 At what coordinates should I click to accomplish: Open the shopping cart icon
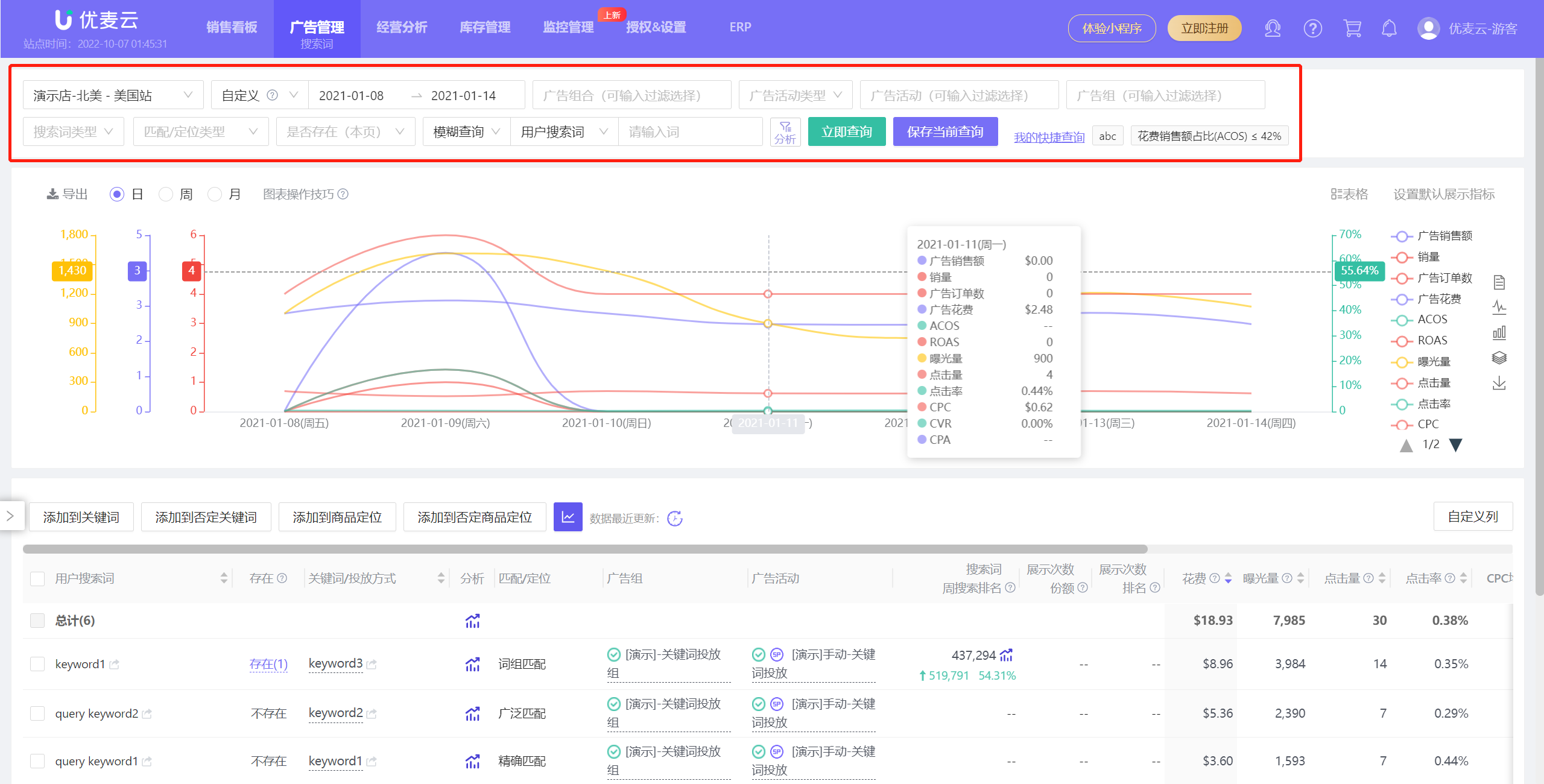coord(1352,28)
